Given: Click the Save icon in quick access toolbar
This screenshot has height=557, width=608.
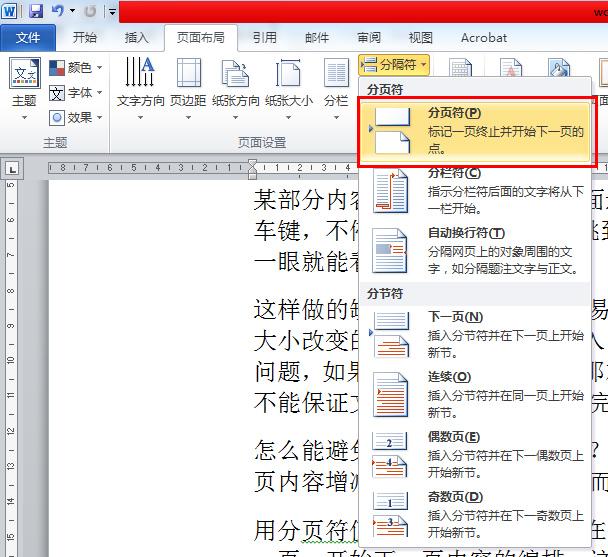Looking at the screenshot, I should point(36,11).
